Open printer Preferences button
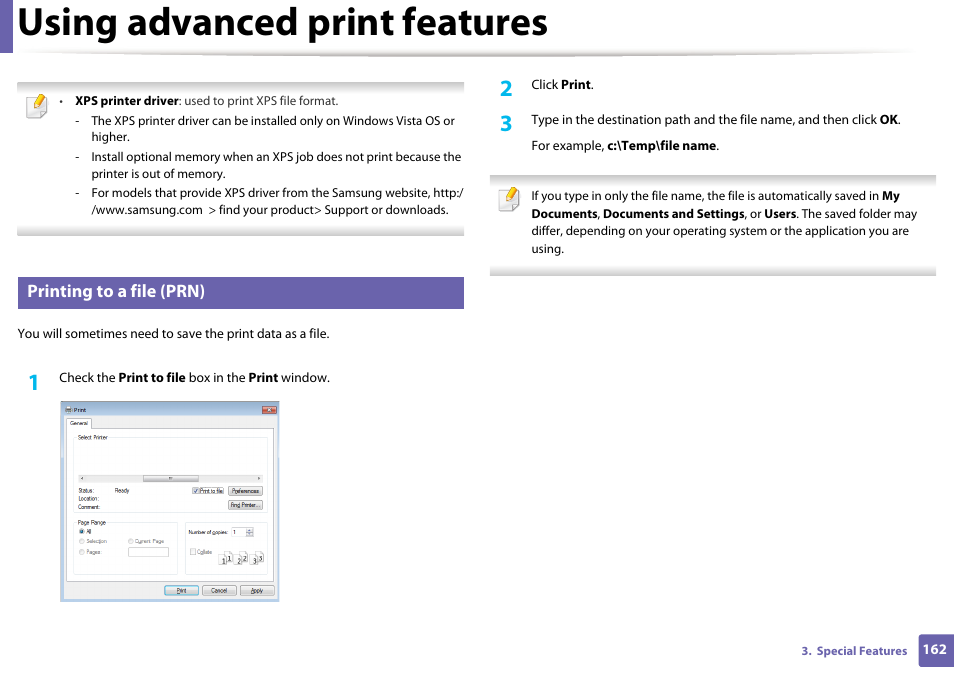Image resolution: width=954 pixels, height=675 pixels. (245, 491)
